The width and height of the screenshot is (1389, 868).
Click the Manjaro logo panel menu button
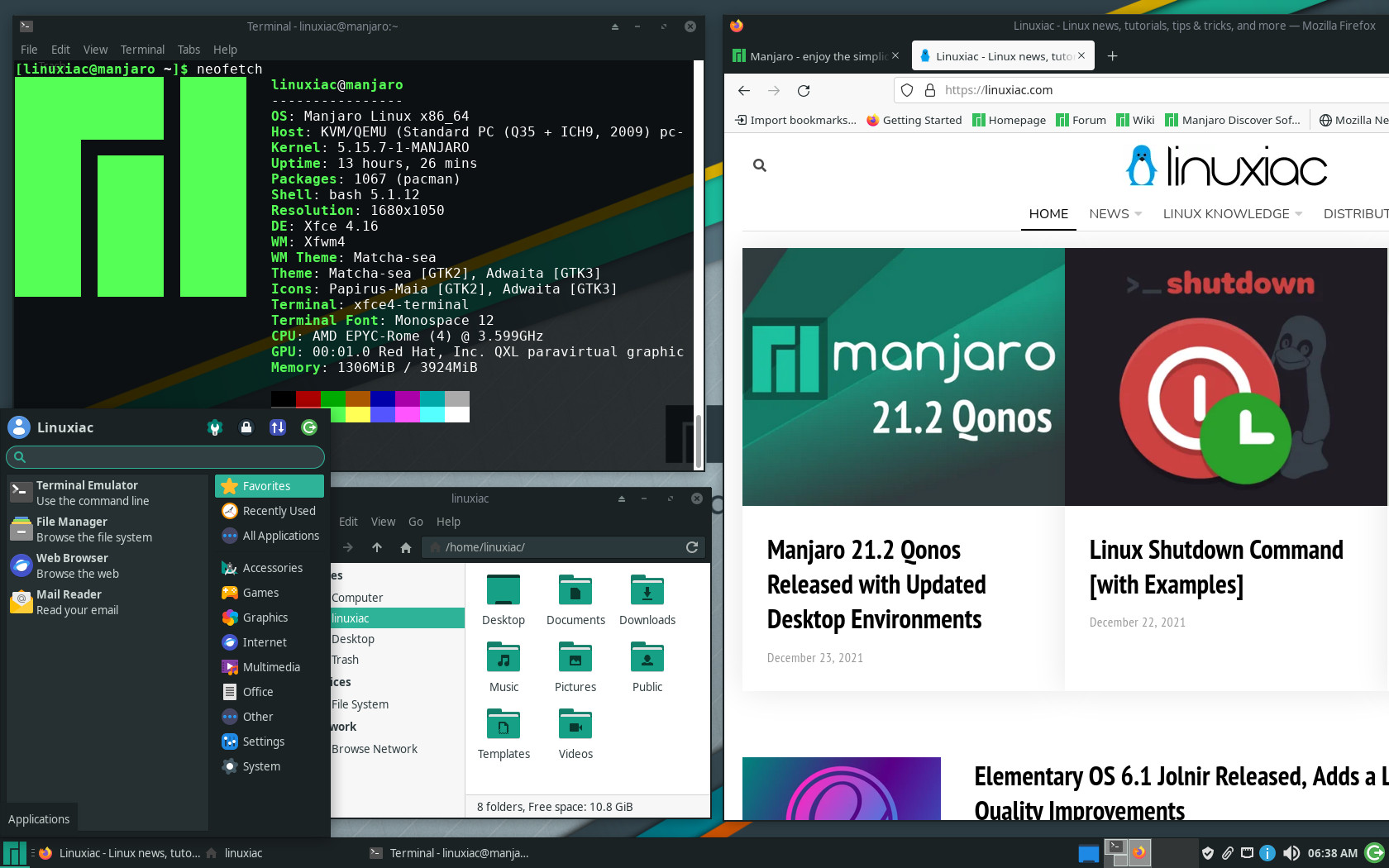point(14,853)
